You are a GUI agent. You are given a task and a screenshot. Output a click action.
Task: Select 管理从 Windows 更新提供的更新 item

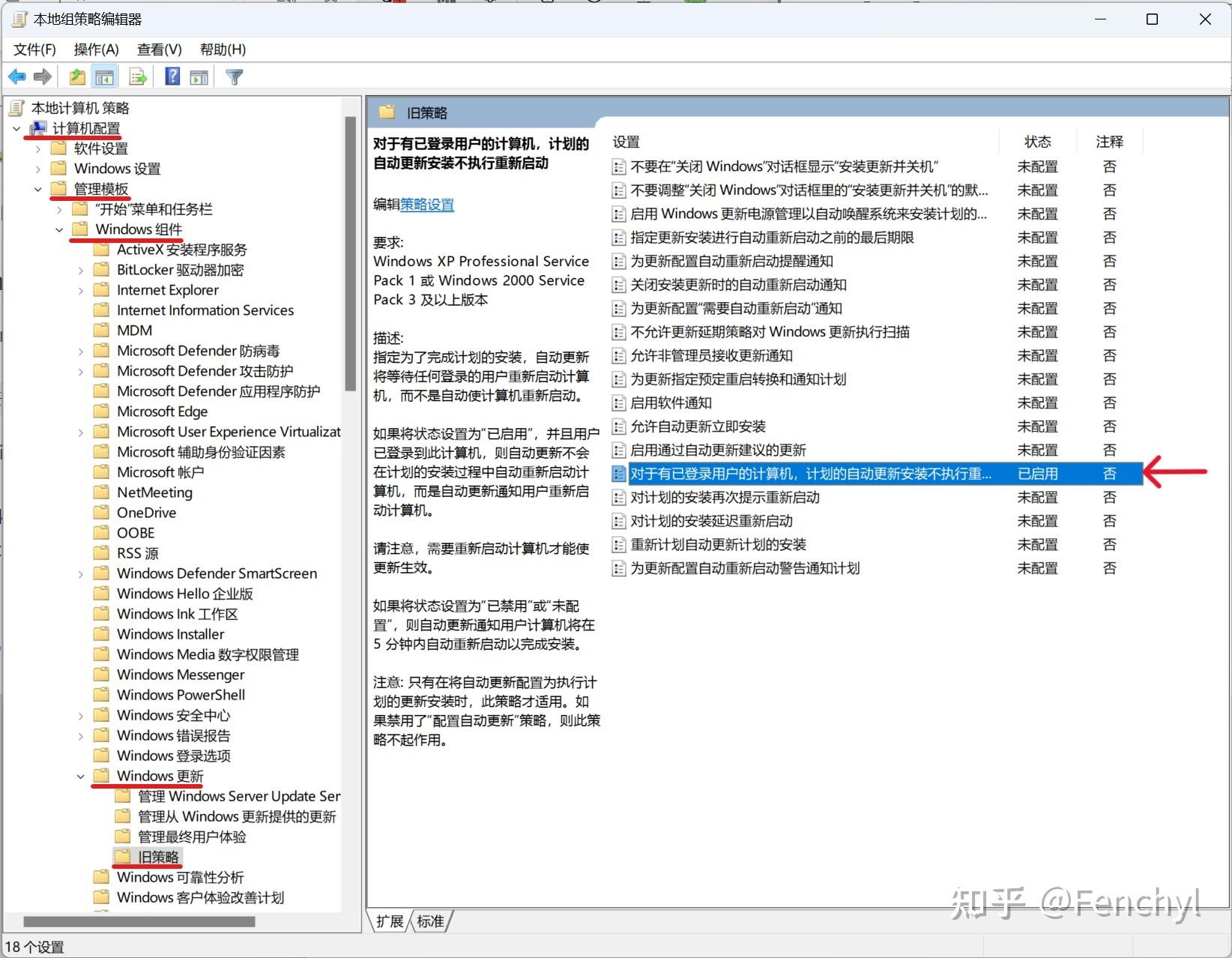(x=237, y=816)
